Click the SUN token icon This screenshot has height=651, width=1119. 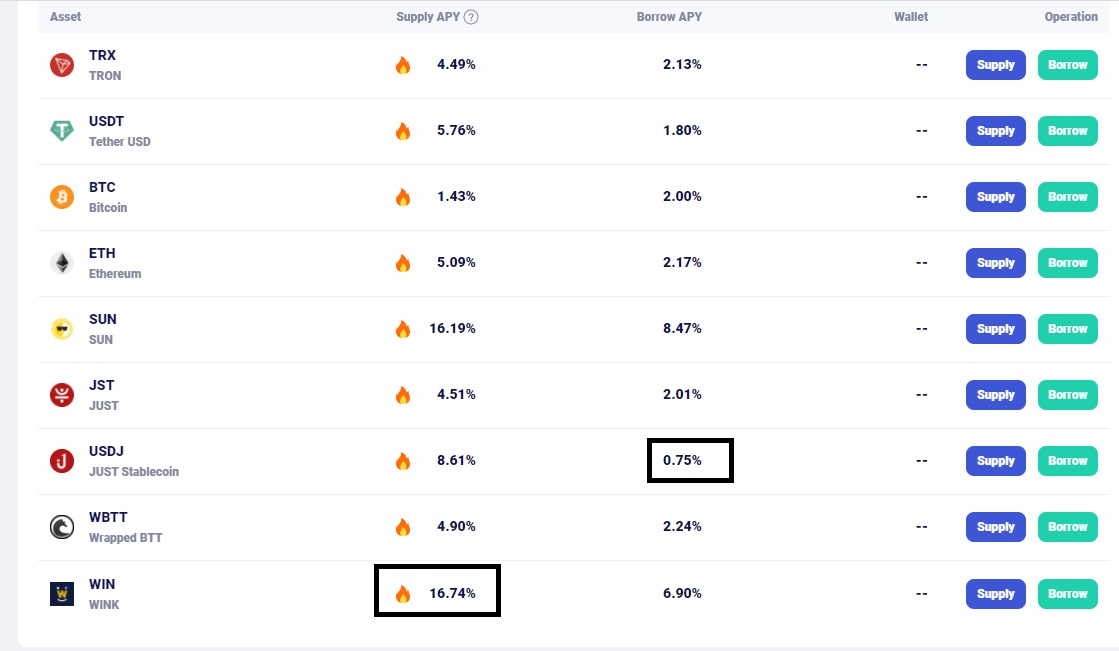point(62,329)
